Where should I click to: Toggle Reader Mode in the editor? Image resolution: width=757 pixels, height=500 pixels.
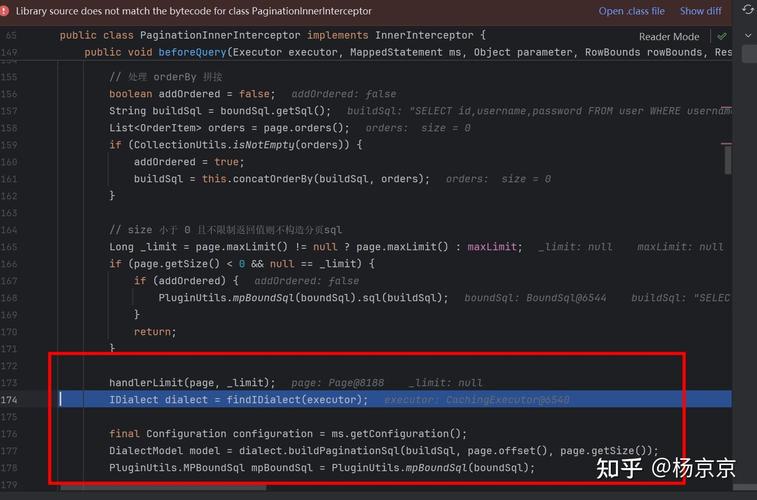click(x=669, y=36)
